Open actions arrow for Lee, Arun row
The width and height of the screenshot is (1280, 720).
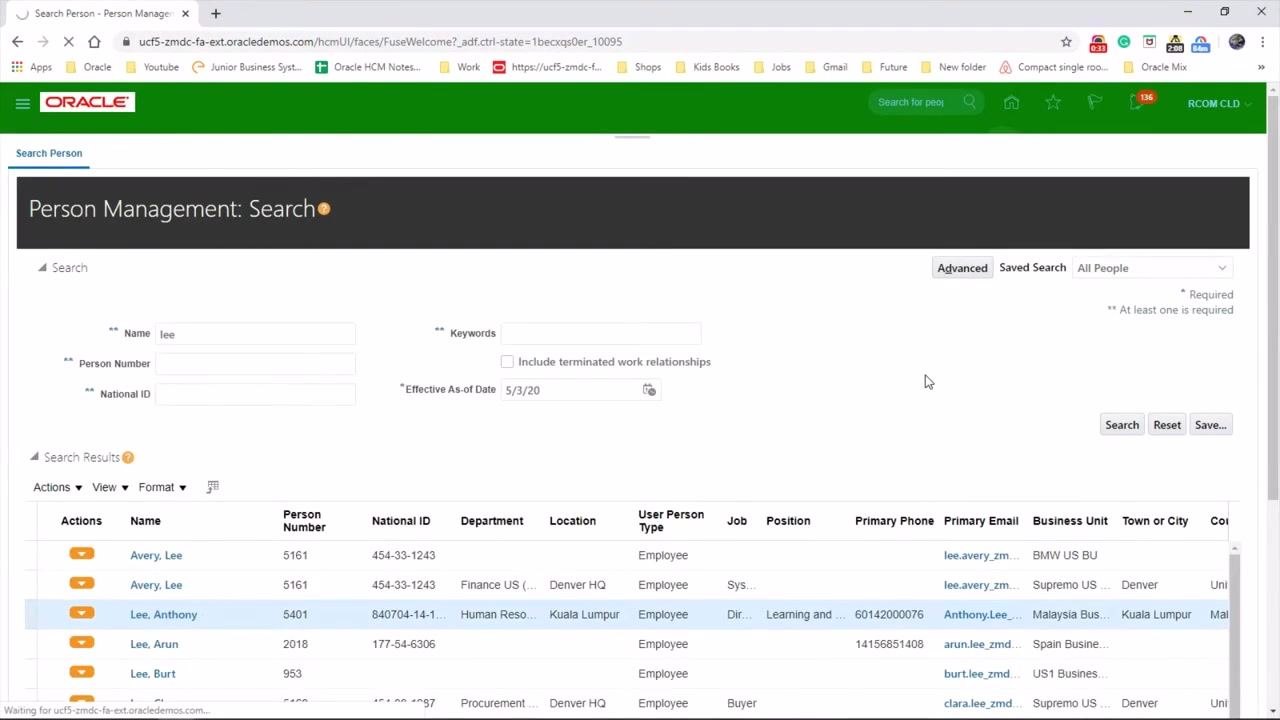point(82,643)
